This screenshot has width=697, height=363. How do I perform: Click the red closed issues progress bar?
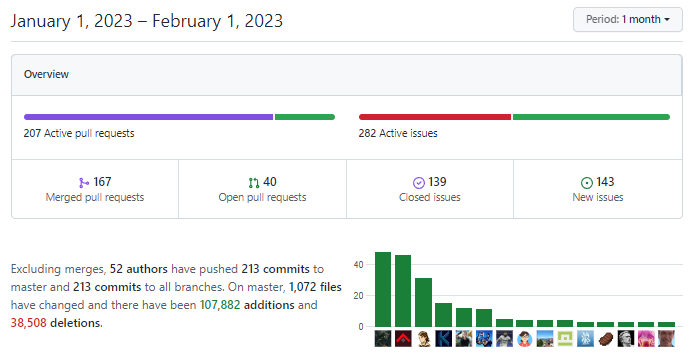[x=435, y=117]
